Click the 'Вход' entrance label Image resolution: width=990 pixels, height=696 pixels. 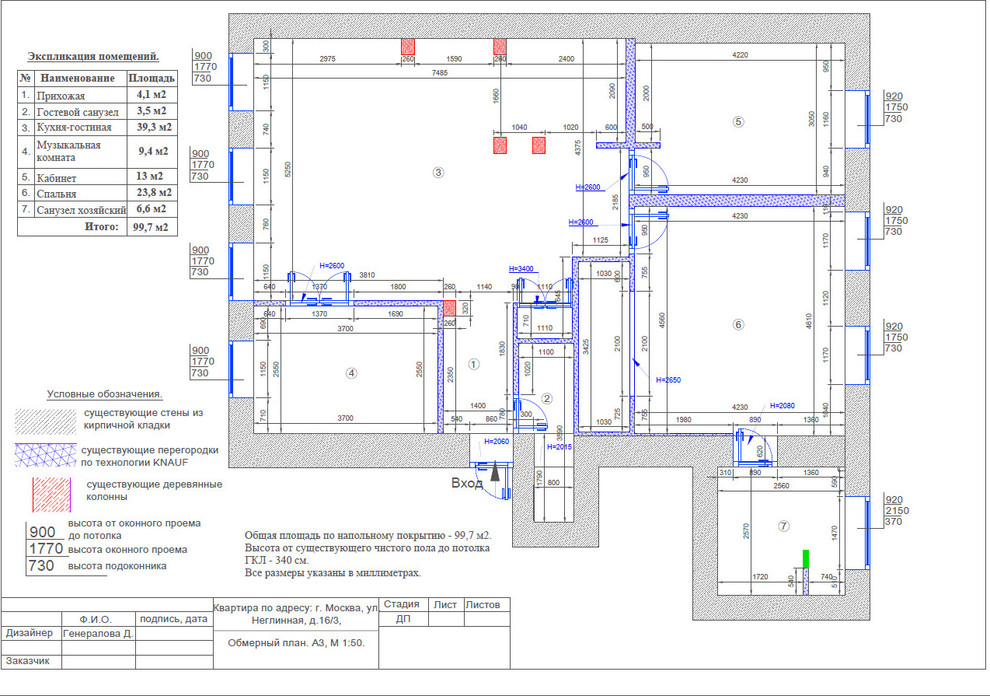tap(467, 483)
